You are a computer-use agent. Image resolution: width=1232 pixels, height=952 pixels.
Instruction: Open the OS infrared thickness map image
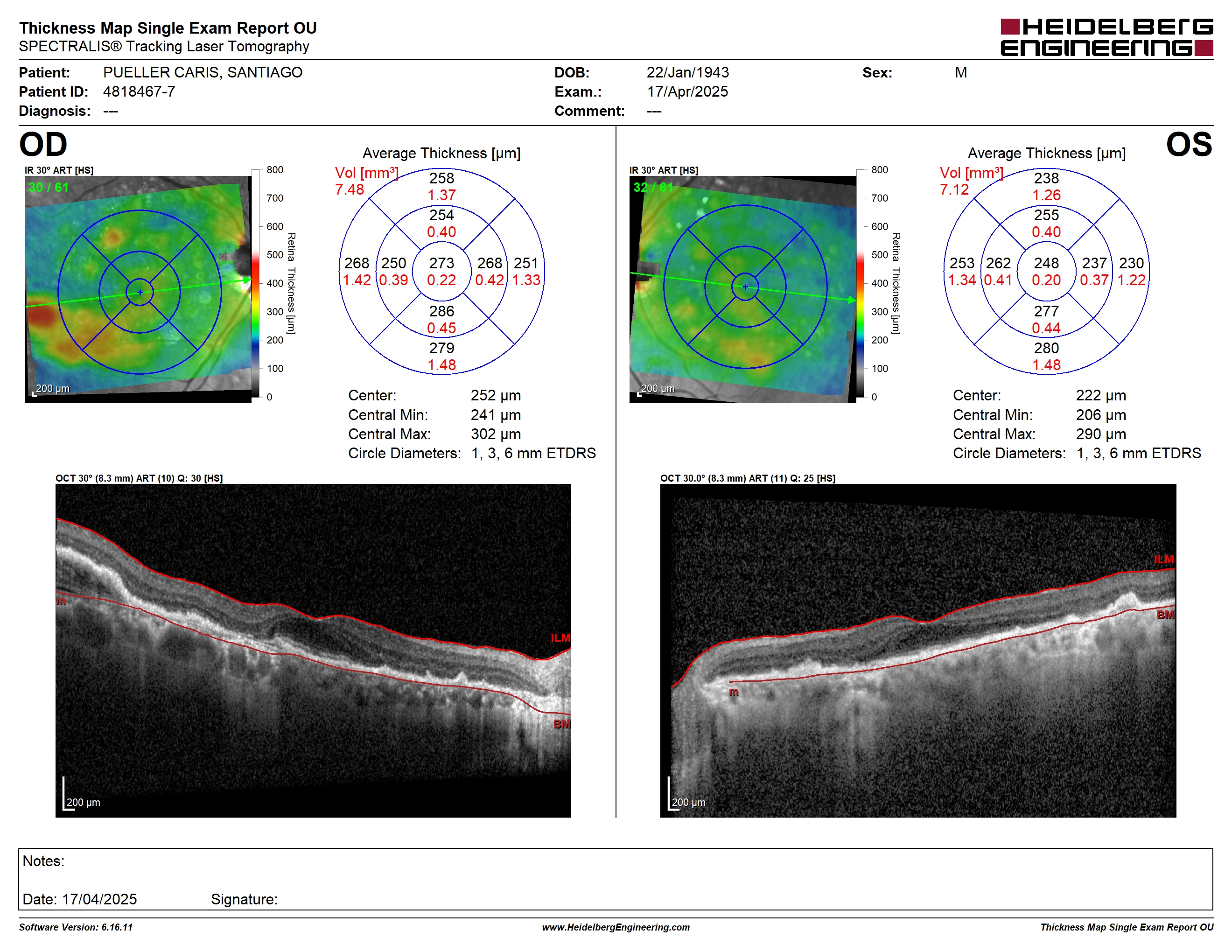[743, 289]
